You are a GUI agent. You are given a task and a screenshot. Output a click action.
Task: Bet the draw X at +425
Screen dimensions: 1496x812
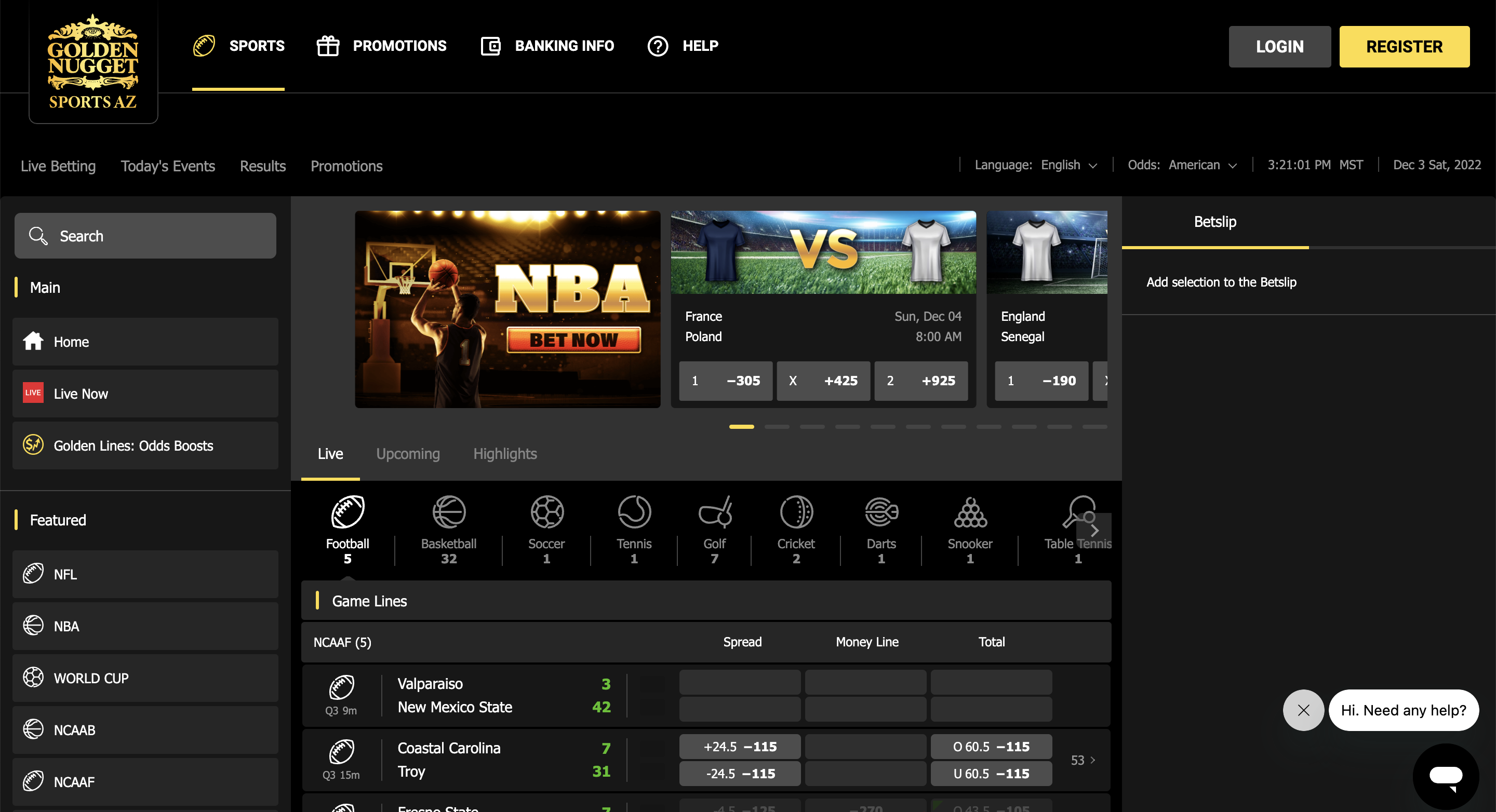(x=823, y=381)
